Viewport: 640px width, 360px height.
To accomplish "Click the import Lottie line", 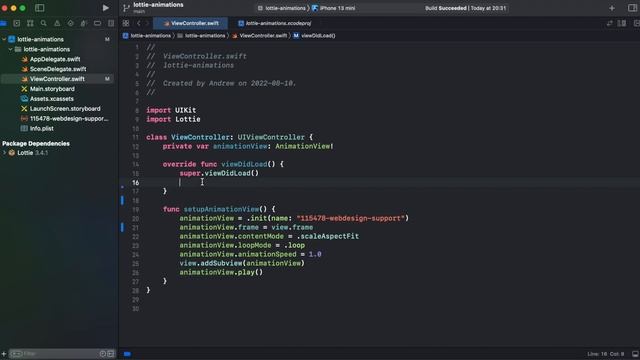I will [x=173, y=119].
